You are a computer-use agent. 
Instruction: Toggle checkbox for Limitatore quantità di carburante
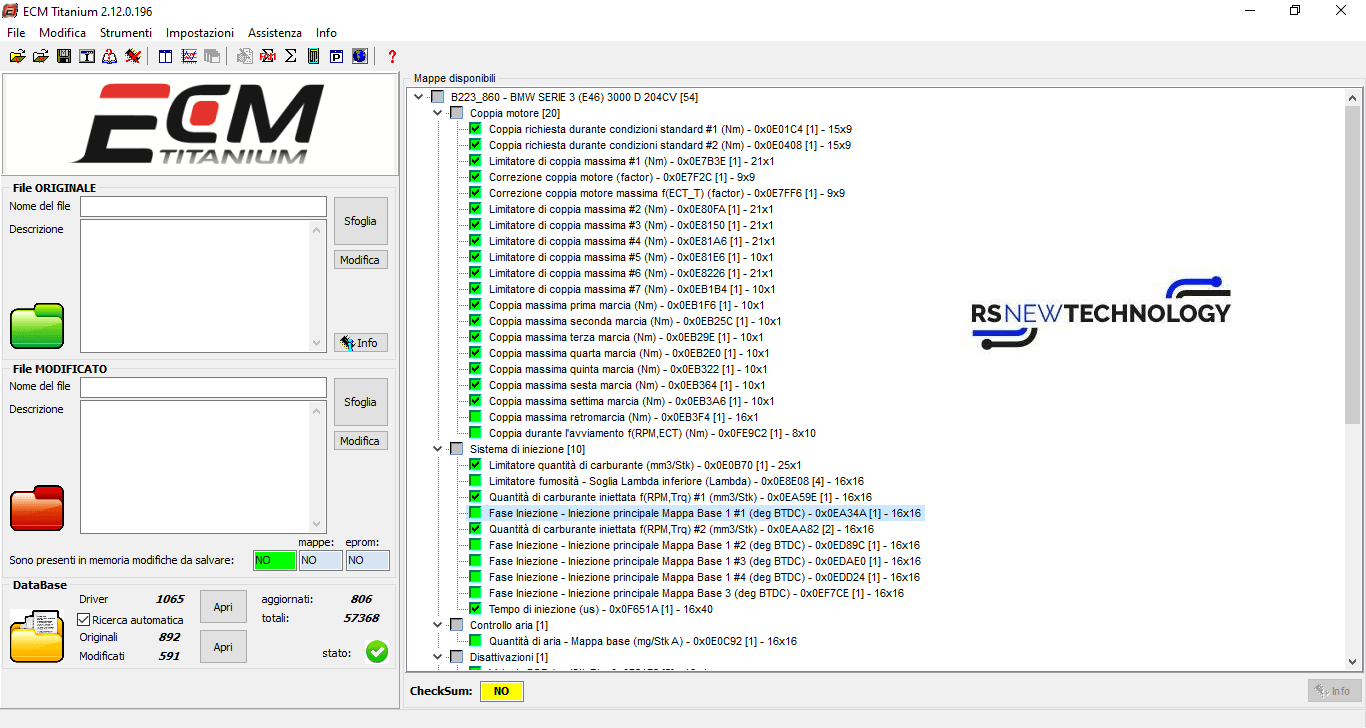click(x=475, y=465)
